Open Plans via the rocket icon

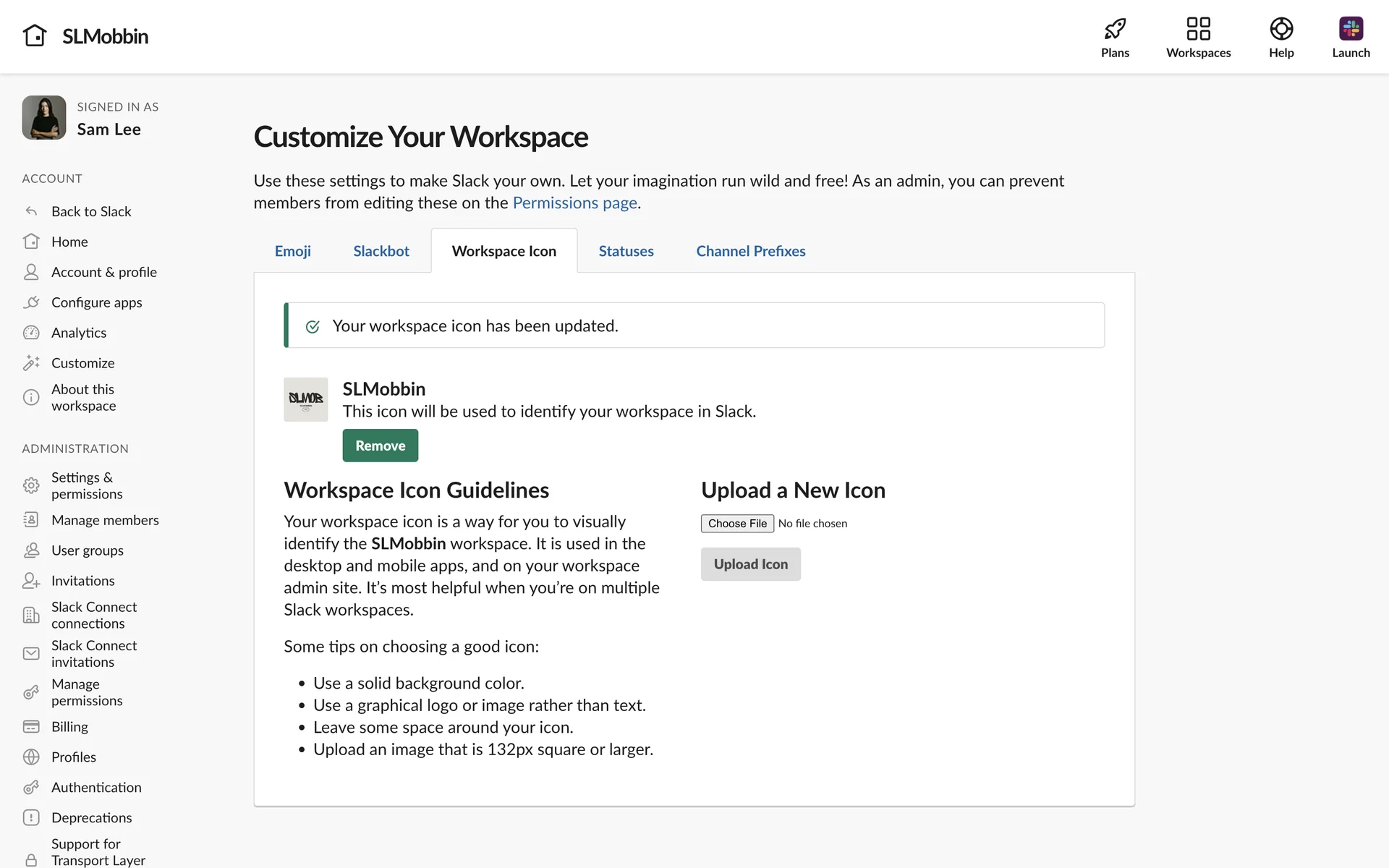point(1115,29)
